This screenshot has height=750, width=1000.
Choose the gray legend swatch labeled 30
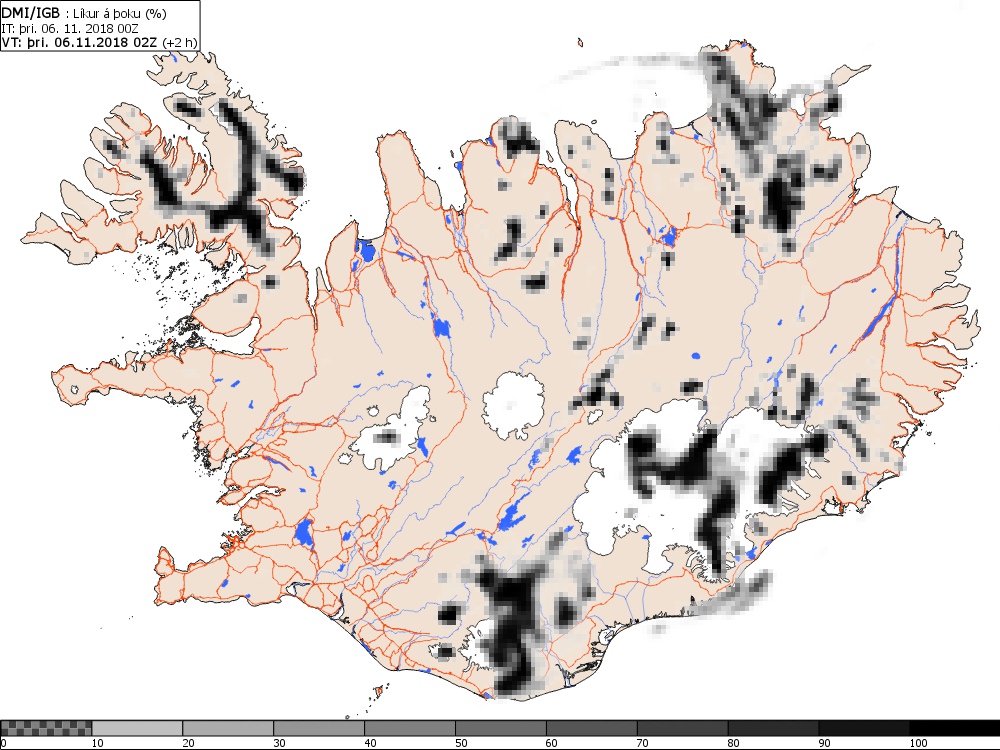pos(319,728)
